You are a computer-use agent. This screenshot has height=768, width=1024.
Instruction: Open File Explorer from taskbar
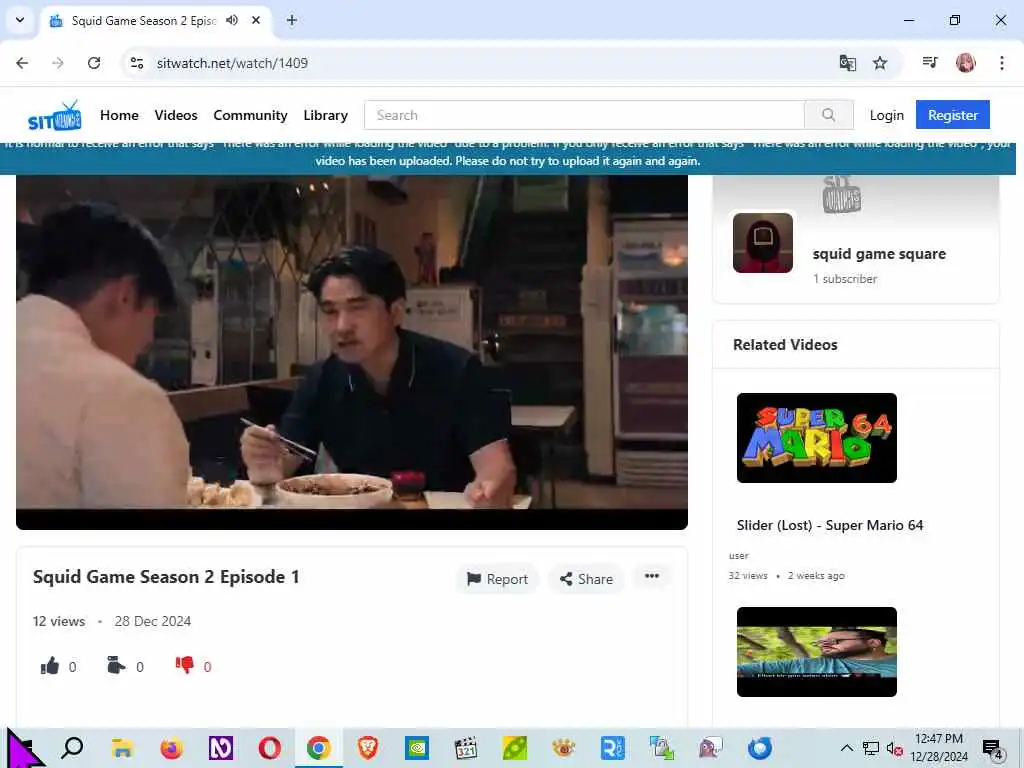tap(122, 748)
